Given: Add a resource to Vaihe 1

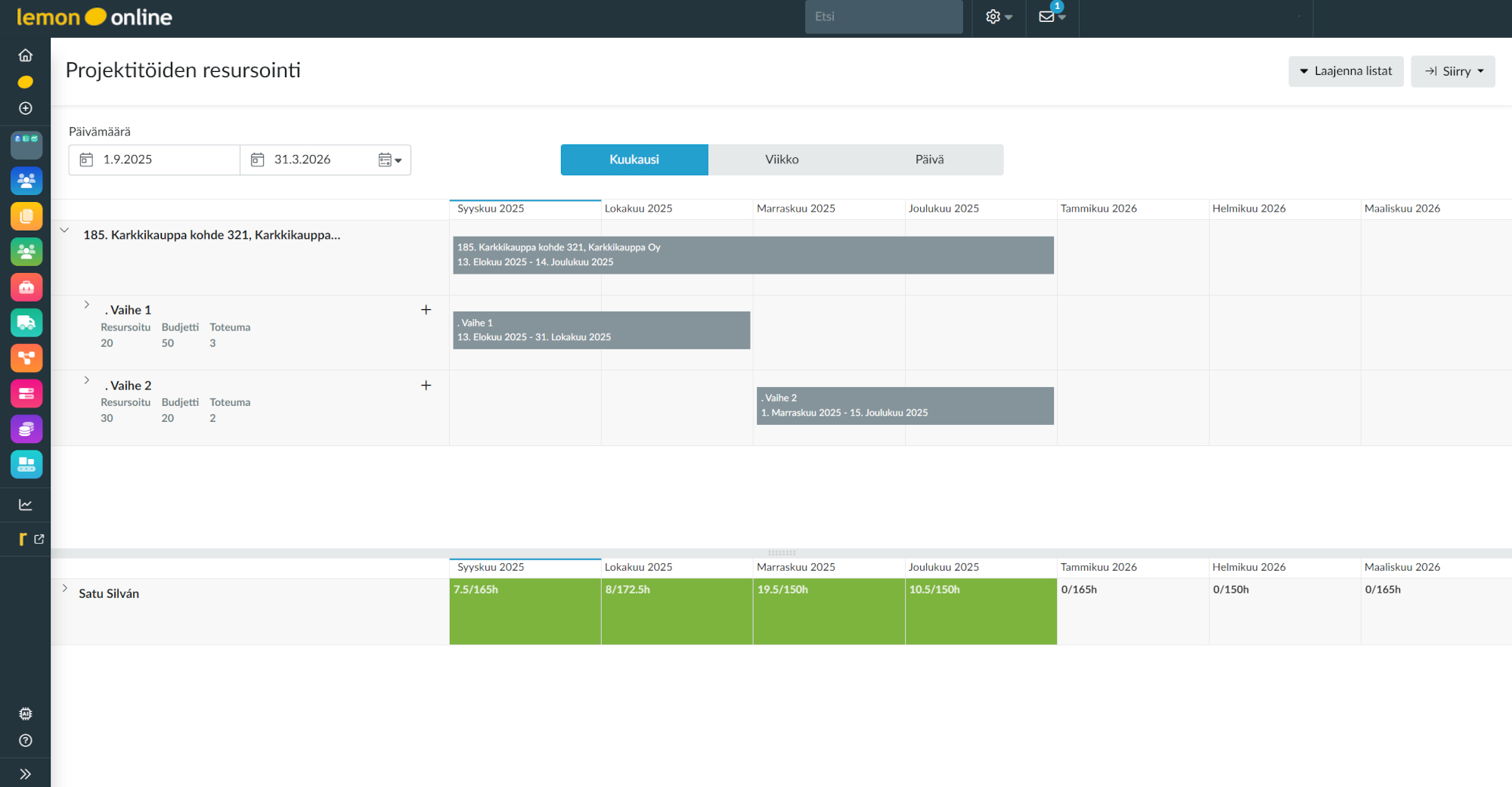Looking at the screenshot, I should 426,310.
